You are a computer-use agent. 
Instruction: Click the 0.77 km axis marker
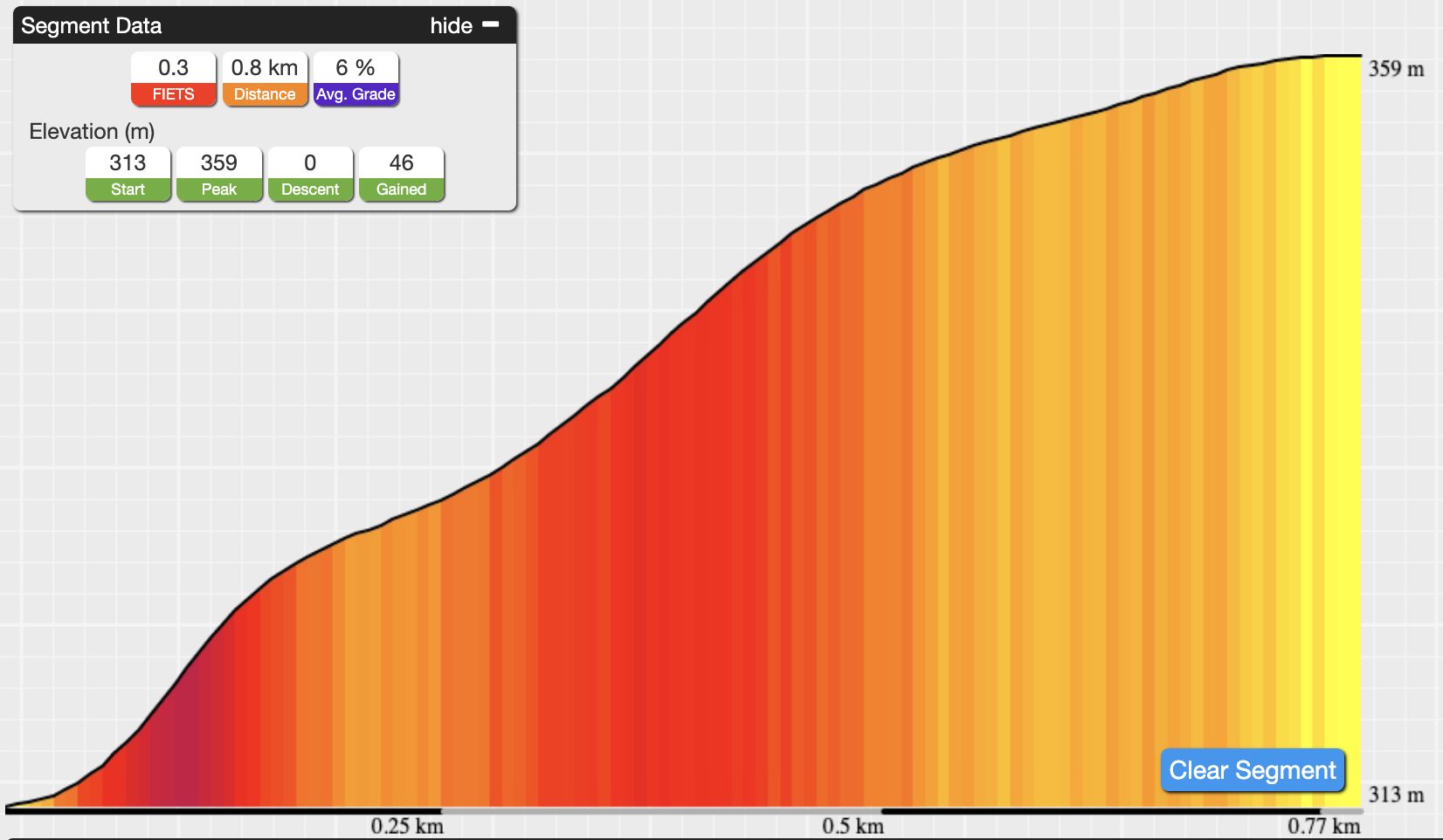(1323, 826)
